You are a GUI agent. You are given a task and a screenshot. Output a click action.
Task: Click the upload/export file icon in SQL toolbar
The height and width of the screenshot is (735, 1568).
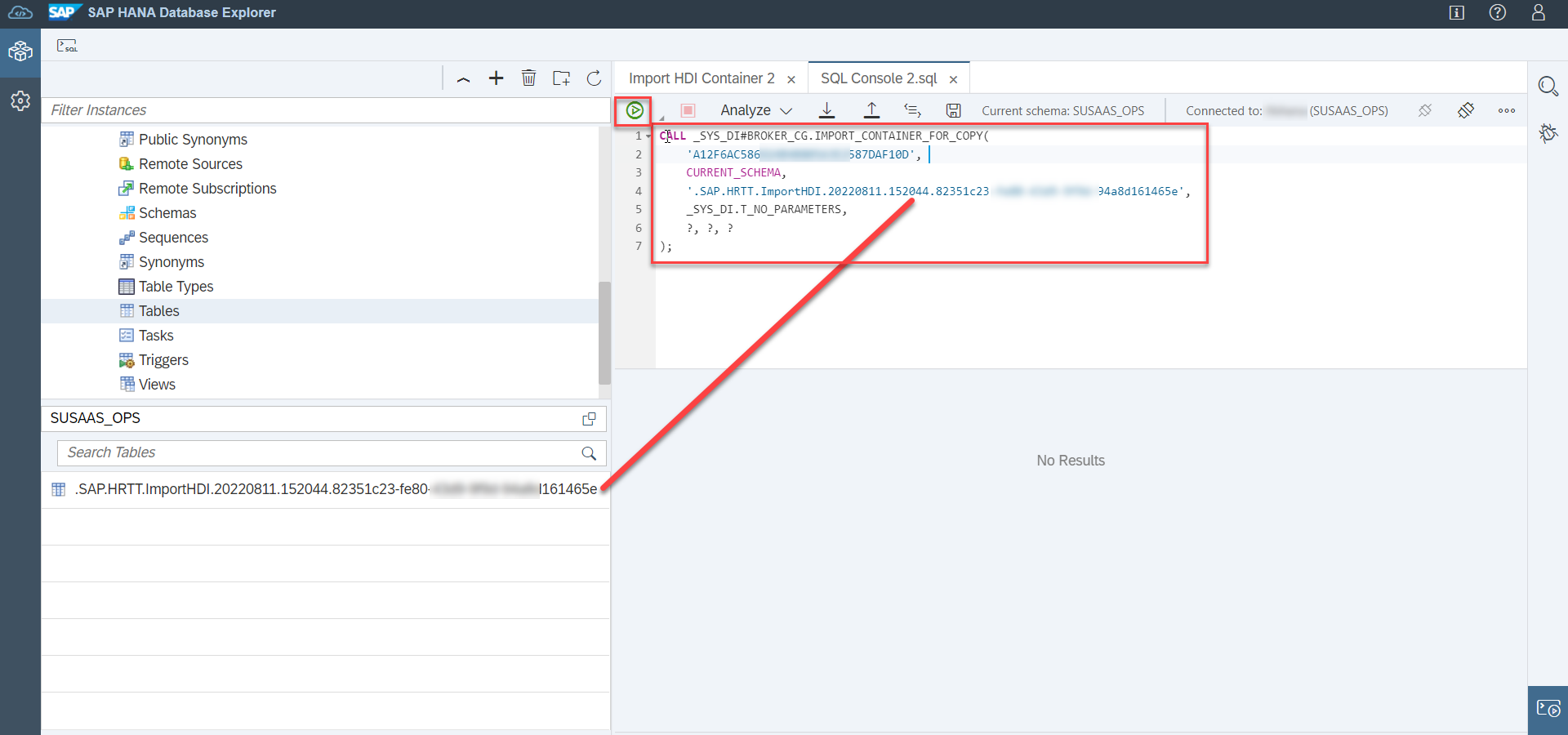pyautogui.click(x=871, y=110)
